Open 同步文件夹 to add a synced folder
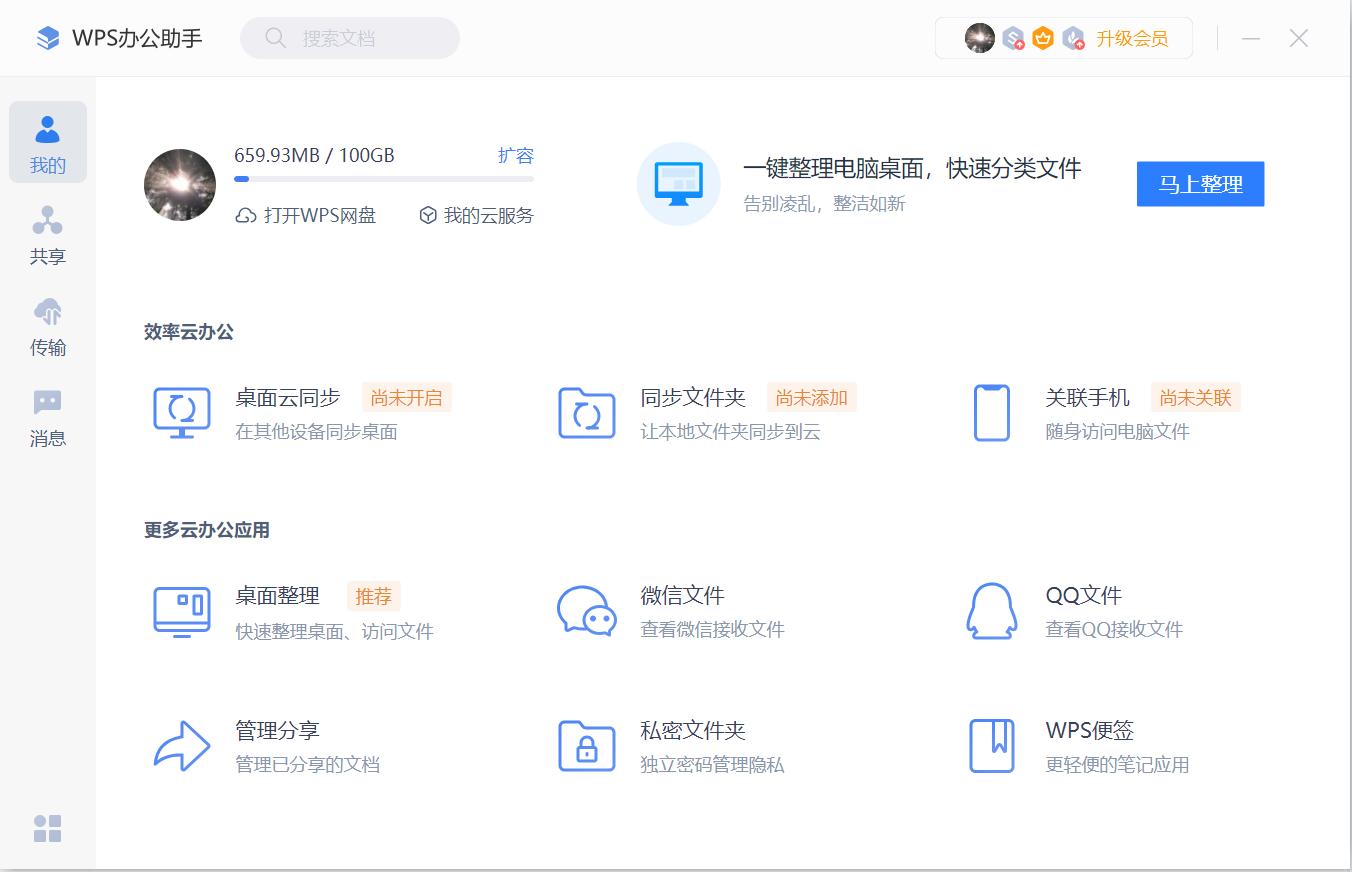1352x872 pixels. pos(693,398)
